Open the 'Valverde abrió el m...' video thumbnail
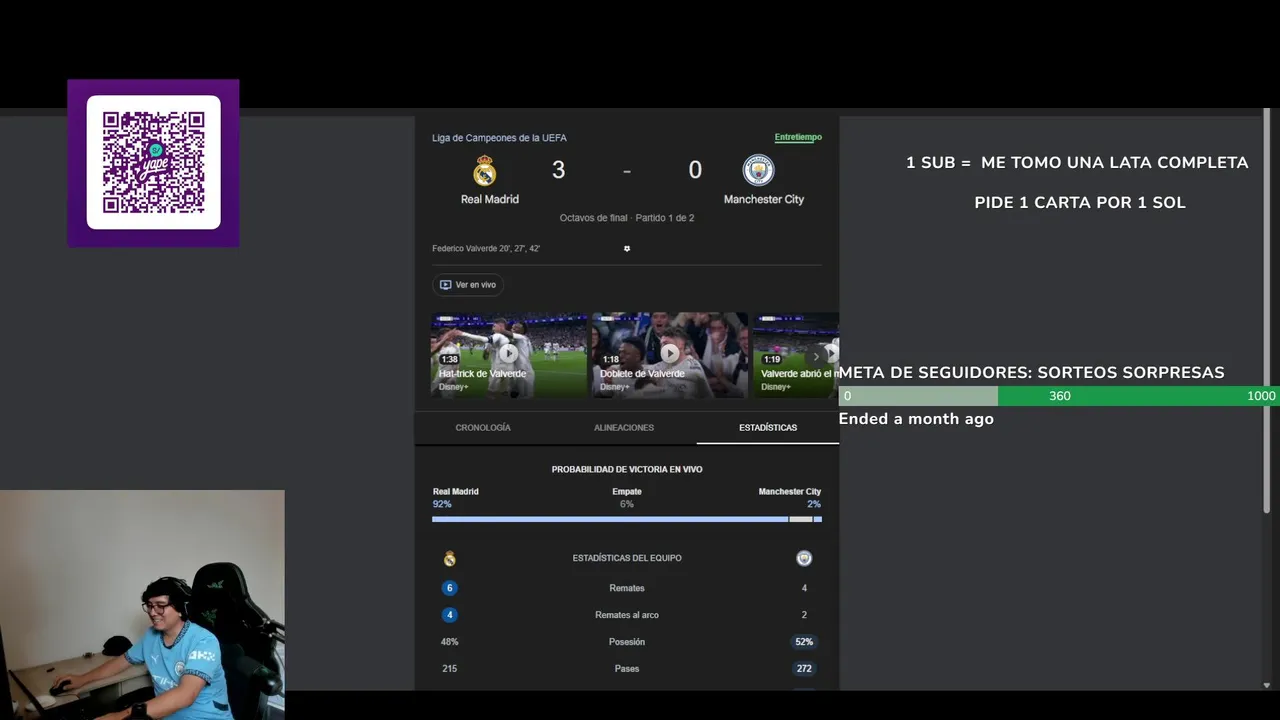The height and width of the screenshot is (720, 1280). [795, 355]
